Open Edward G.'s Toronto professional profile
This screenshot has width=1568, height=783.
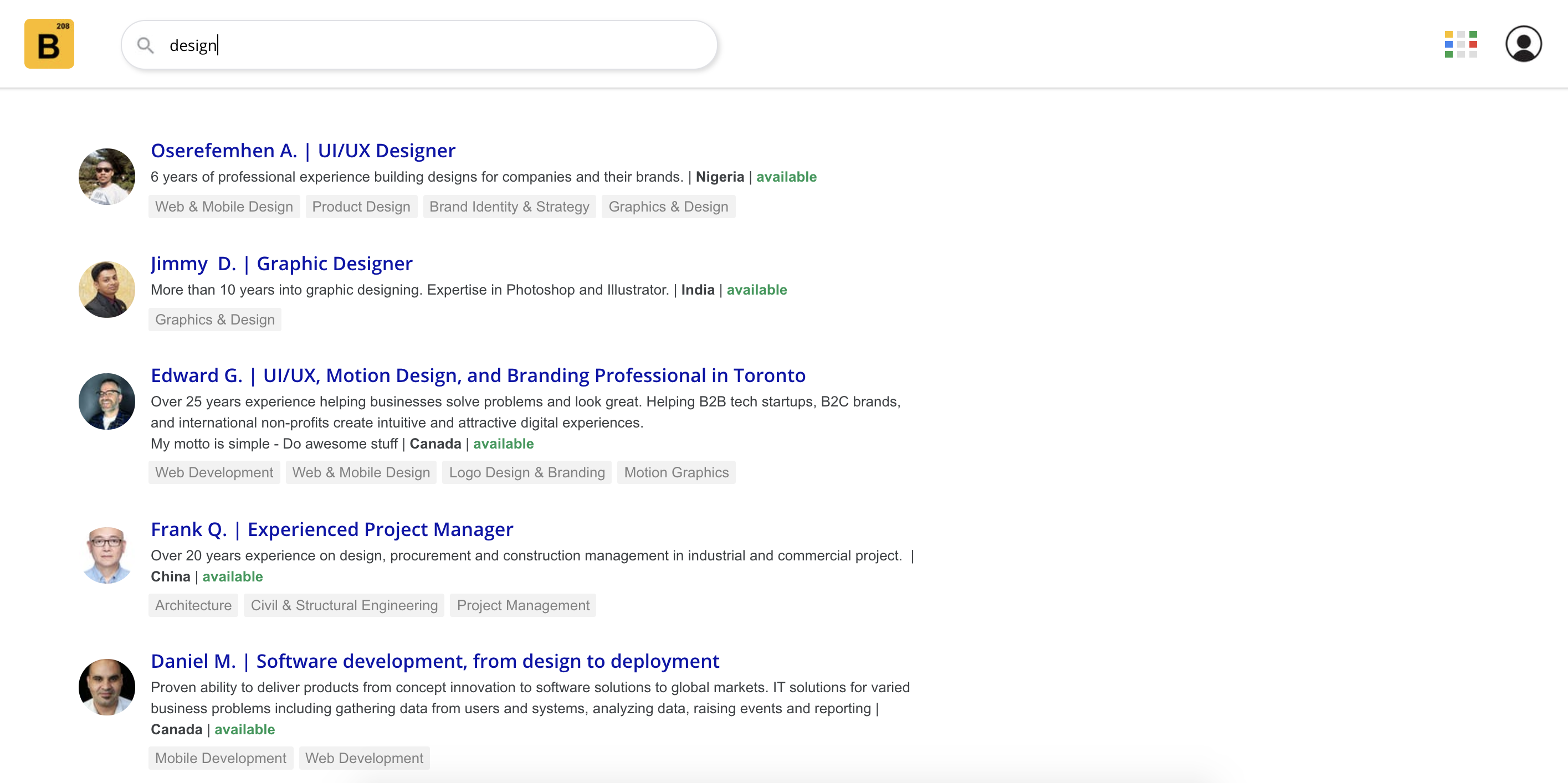click(478, 375)
